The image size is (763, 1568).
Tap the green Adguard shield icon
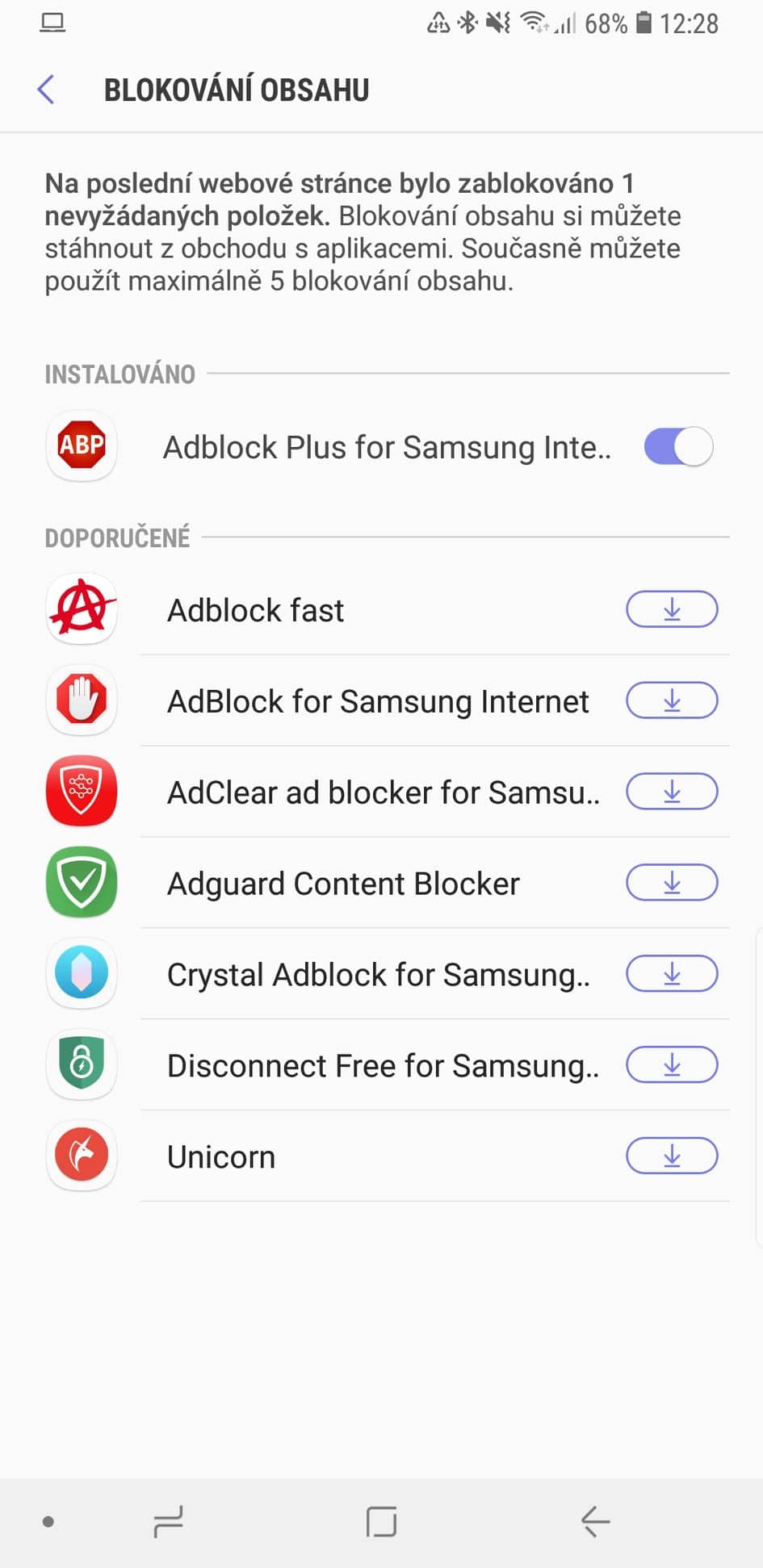point(82,882)
